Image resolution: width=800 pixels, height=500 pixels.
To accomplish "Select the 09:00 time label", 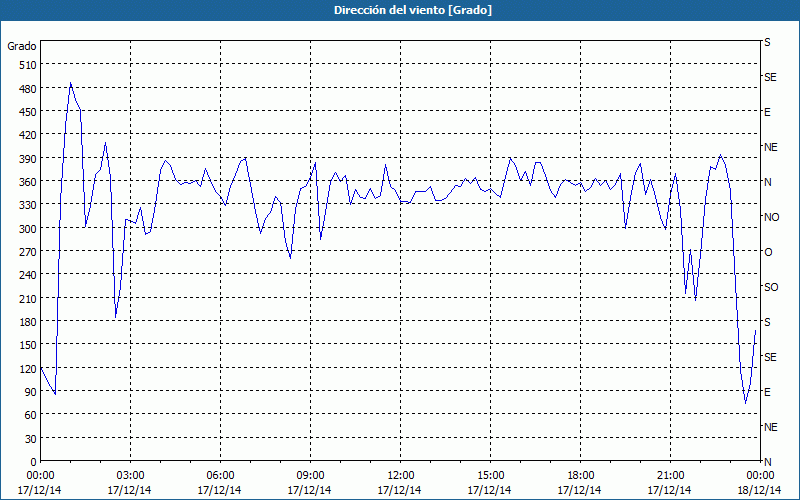I will tap(310, 476).
